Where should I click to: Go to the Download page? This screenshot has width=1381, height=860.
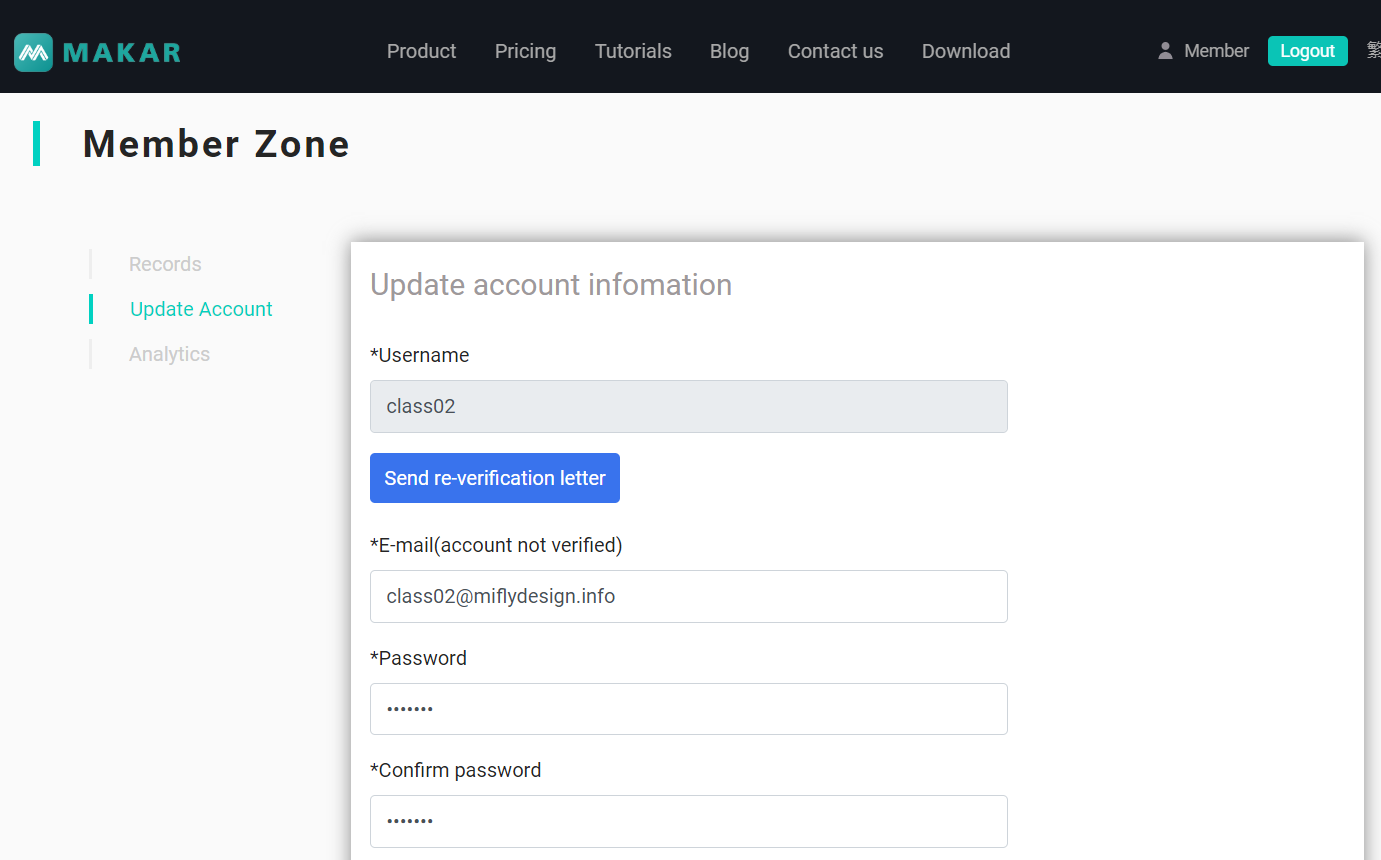pos(965,51)
